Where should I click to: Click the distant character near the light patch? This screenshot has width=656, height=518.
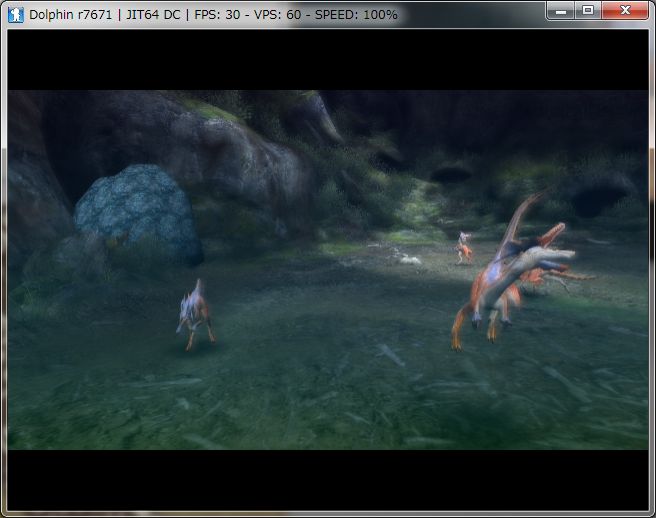pos(464,248)
